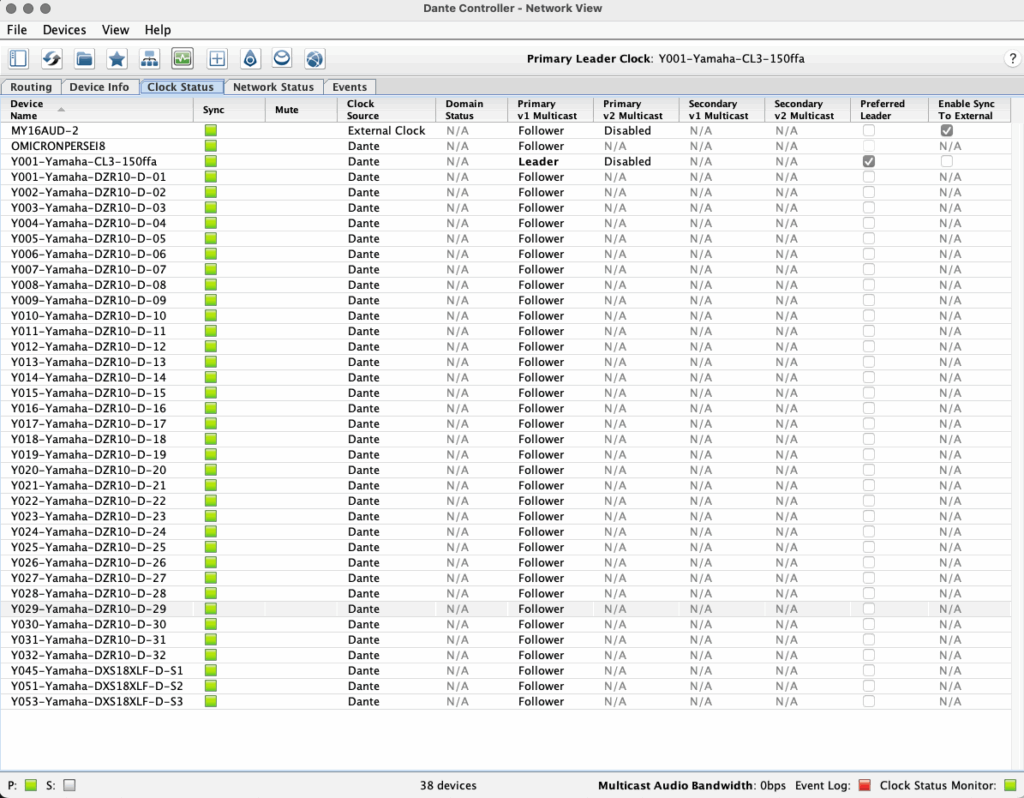The width and height of the screenshot is (1024, 798).
Task: Click the star toolbar icon
Action: tap(117, 59)
